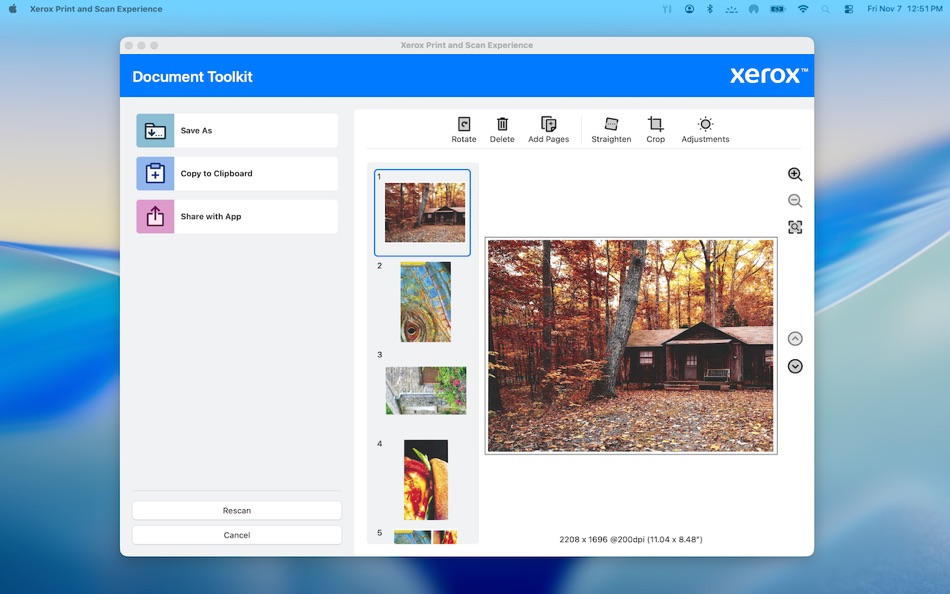The width and height of the screenshot is (950, 594).
Task: Open the Add Pages tool
Action: pyautogui.click(x=547, y=127)
